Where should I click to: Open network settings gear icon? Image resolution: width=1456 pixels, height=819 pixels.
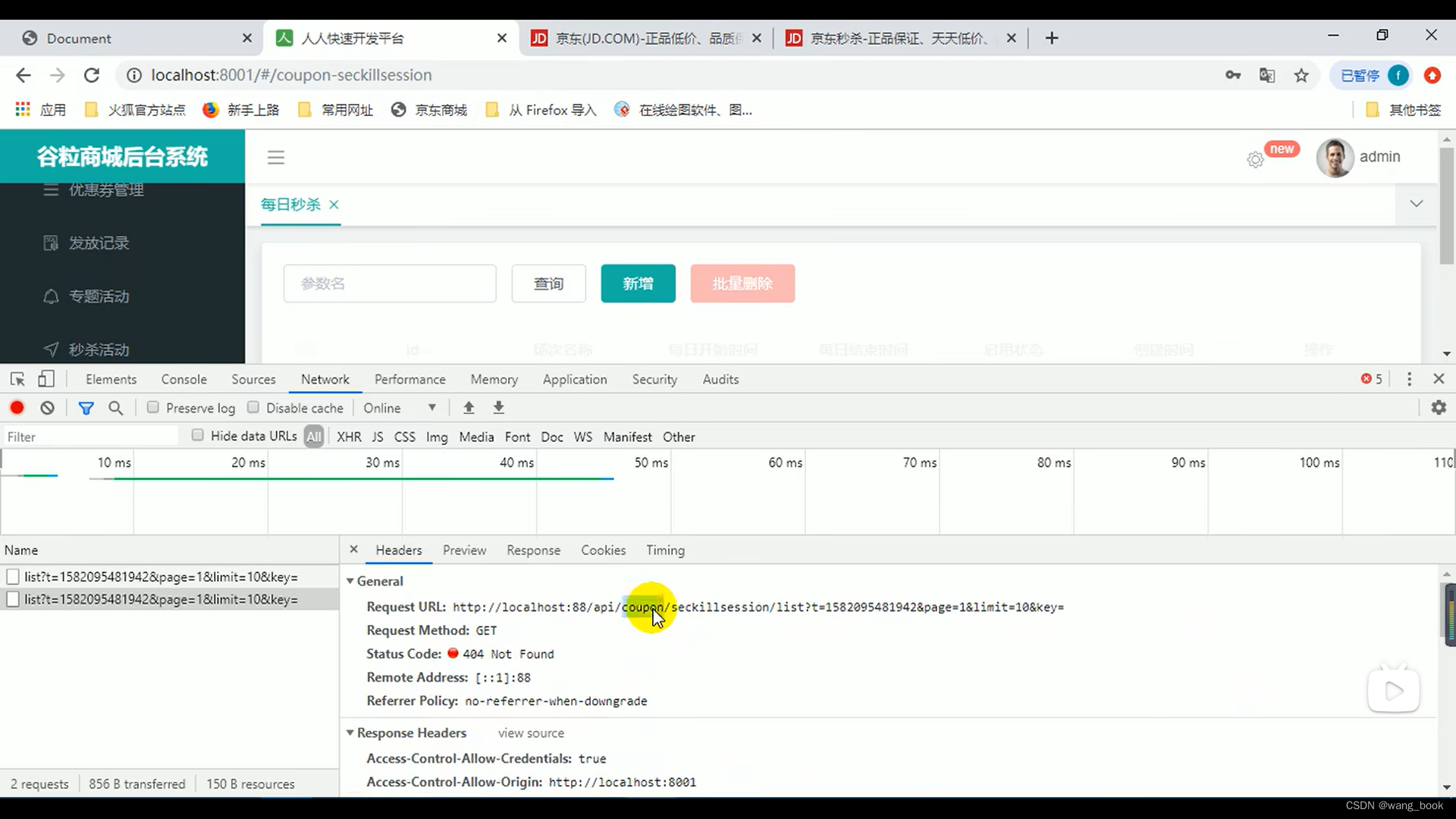(x=1439, y=408)
